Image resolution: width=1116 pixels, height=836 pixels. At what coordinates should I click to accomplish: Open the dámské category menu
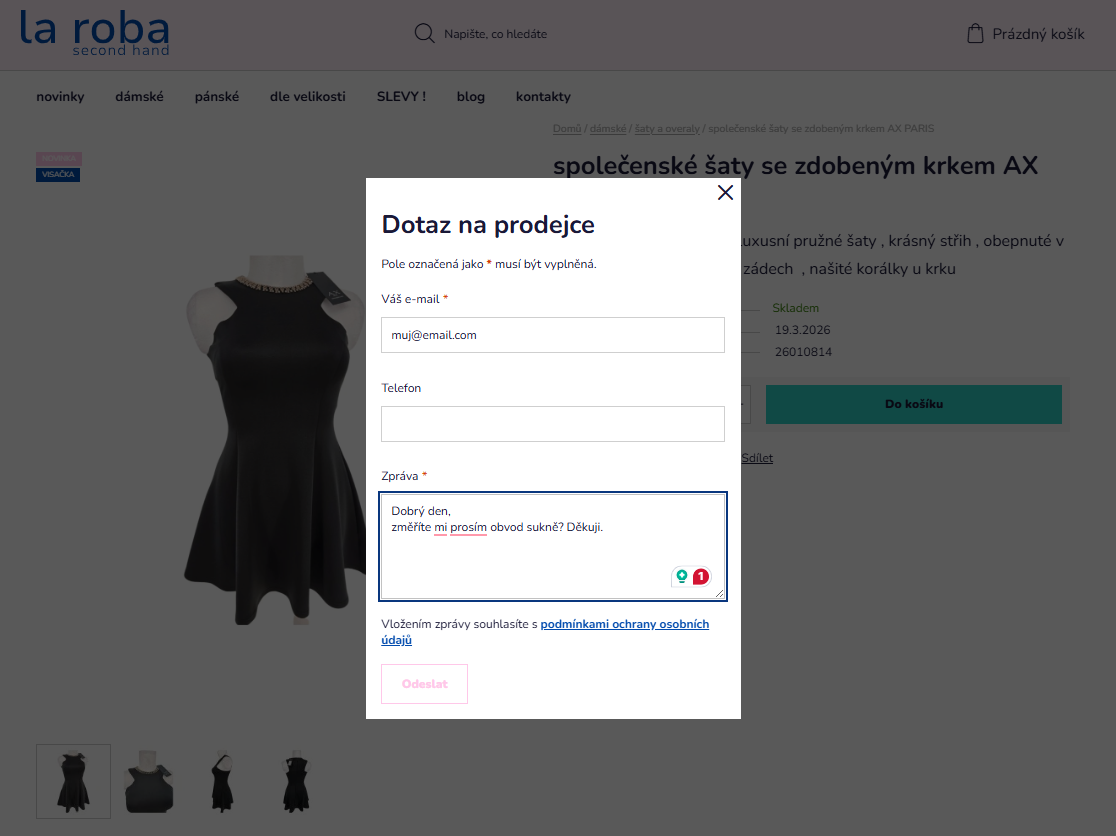(x=139, y=97)
